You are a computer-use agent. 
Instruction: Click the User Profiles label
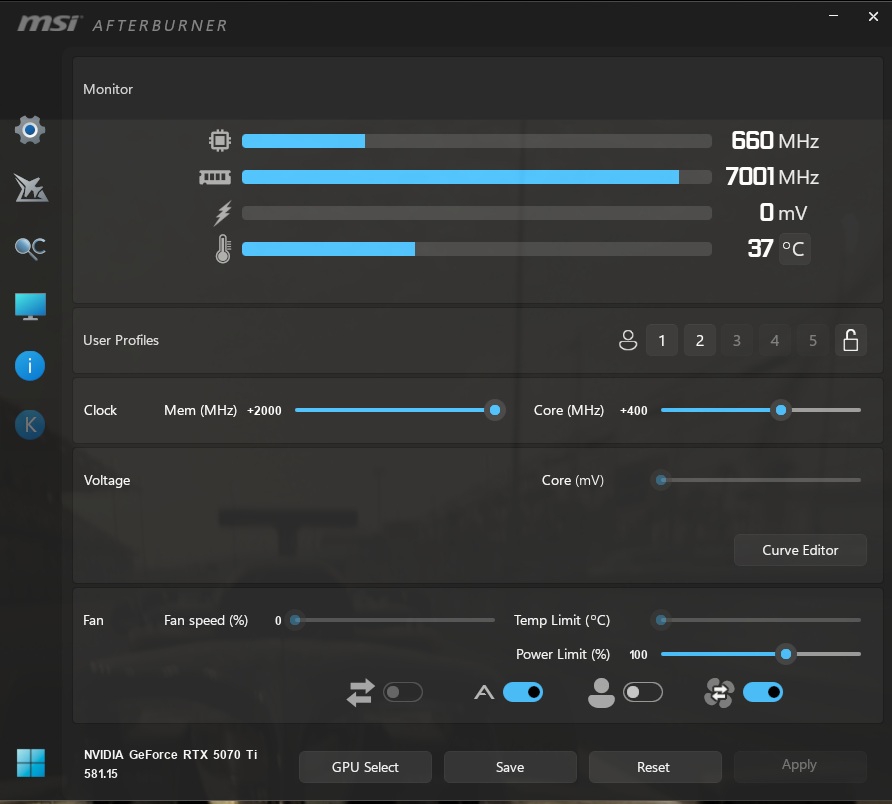[121, 340]
